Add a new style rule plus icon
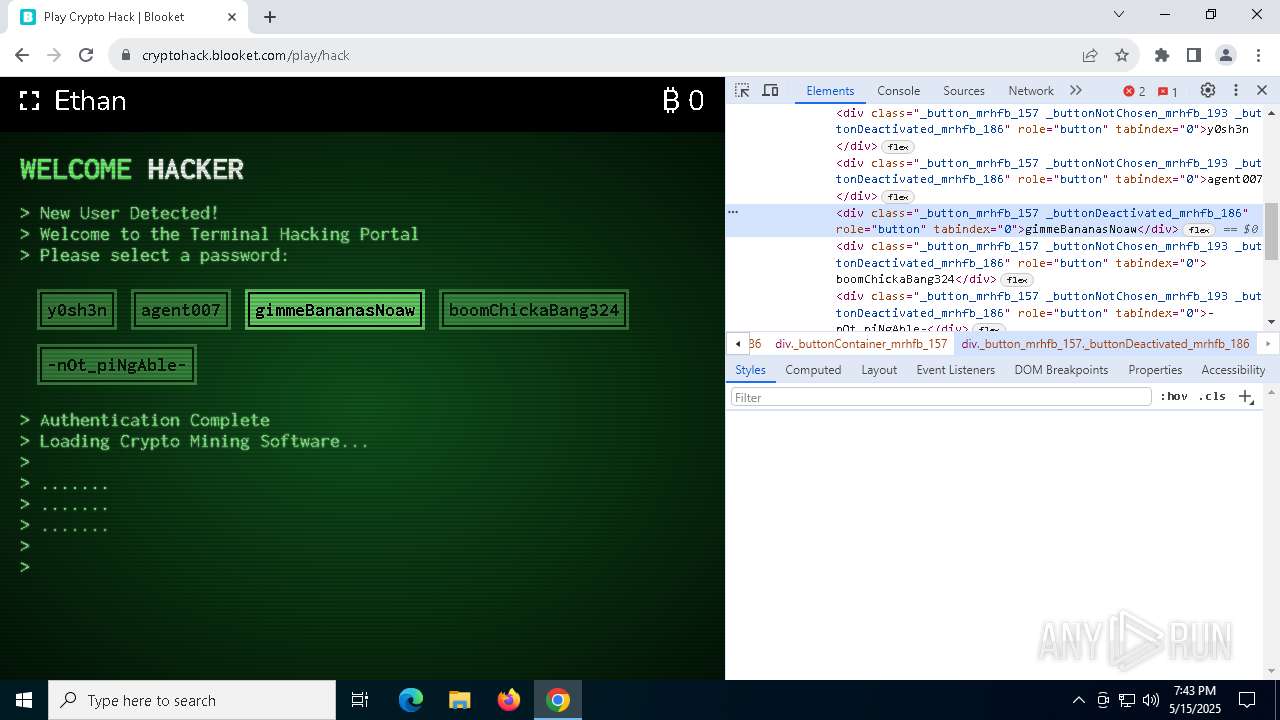This screenshot has width=1280, height=720. pyautogui.click(x=1246, y=397)
